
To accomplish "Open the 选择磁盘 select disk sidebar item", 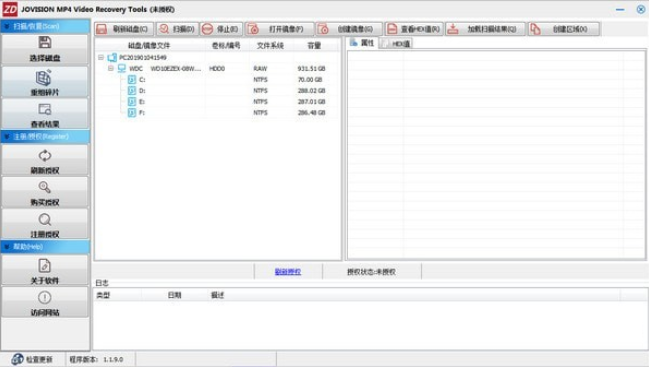I will tap(45, 49).
